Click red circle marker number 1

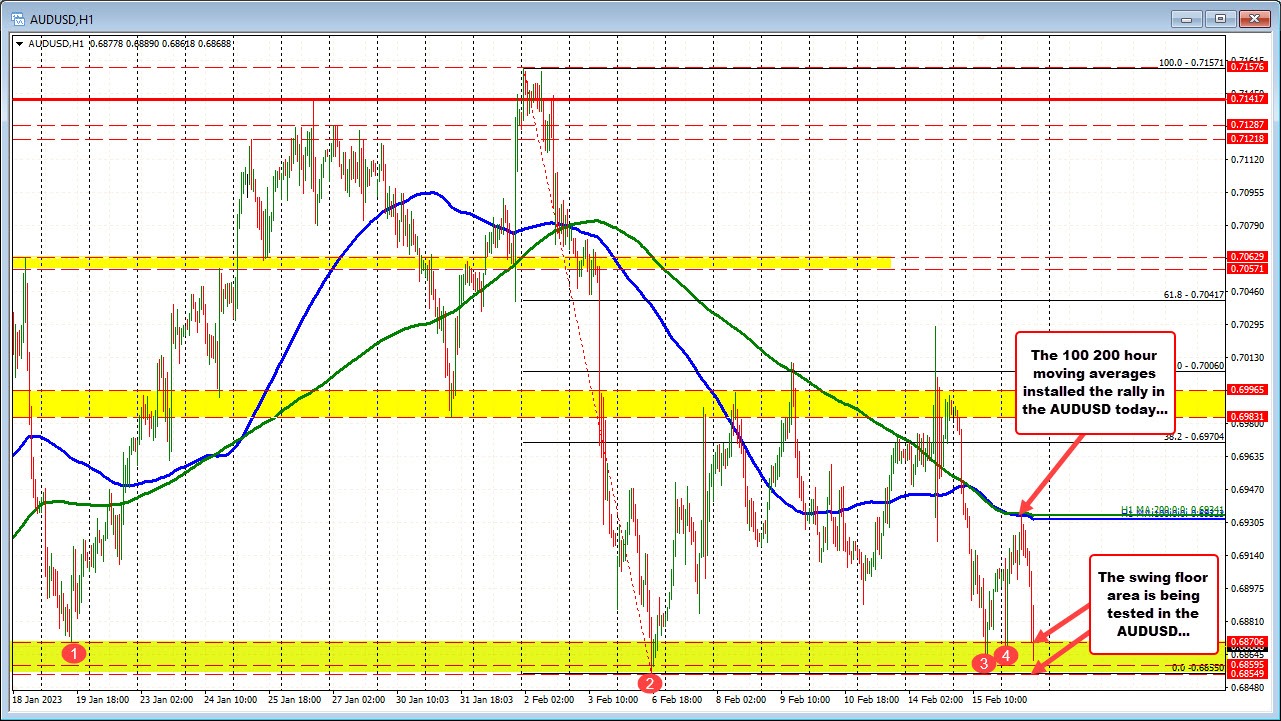click(72, 653)
